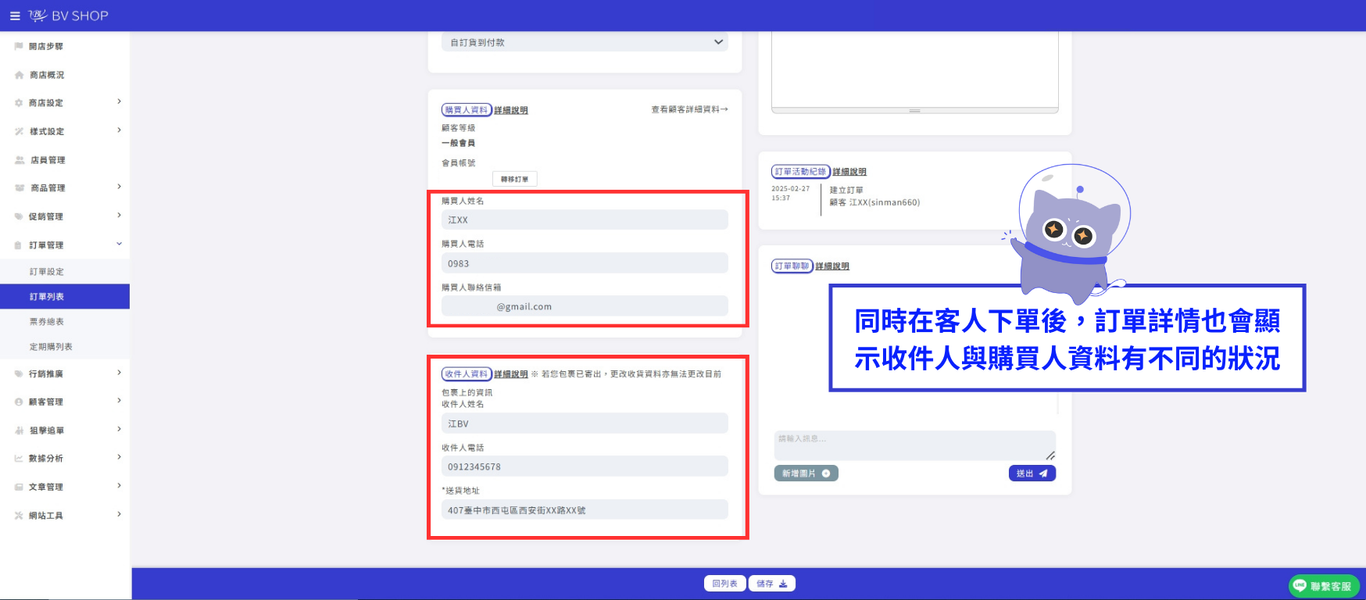This screenshot has width=1366, height=600.
Task: Click the 文章管理 icon in sidebar
Action: (19, 487)
